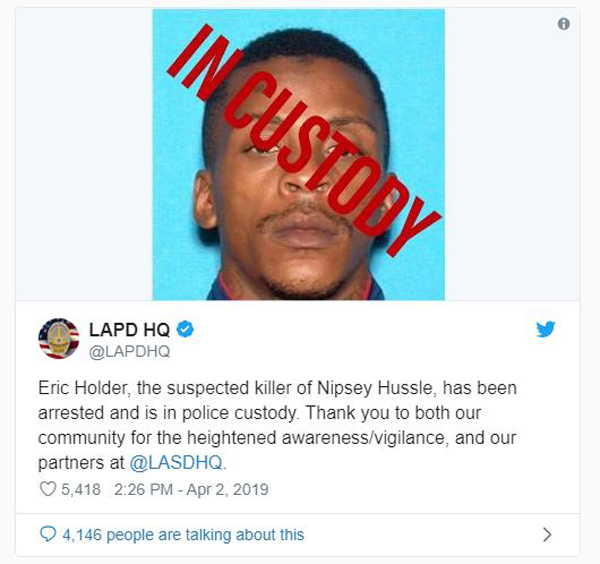
Task: Click the info icon on the tweet card
Action: (x=563, y=24)
